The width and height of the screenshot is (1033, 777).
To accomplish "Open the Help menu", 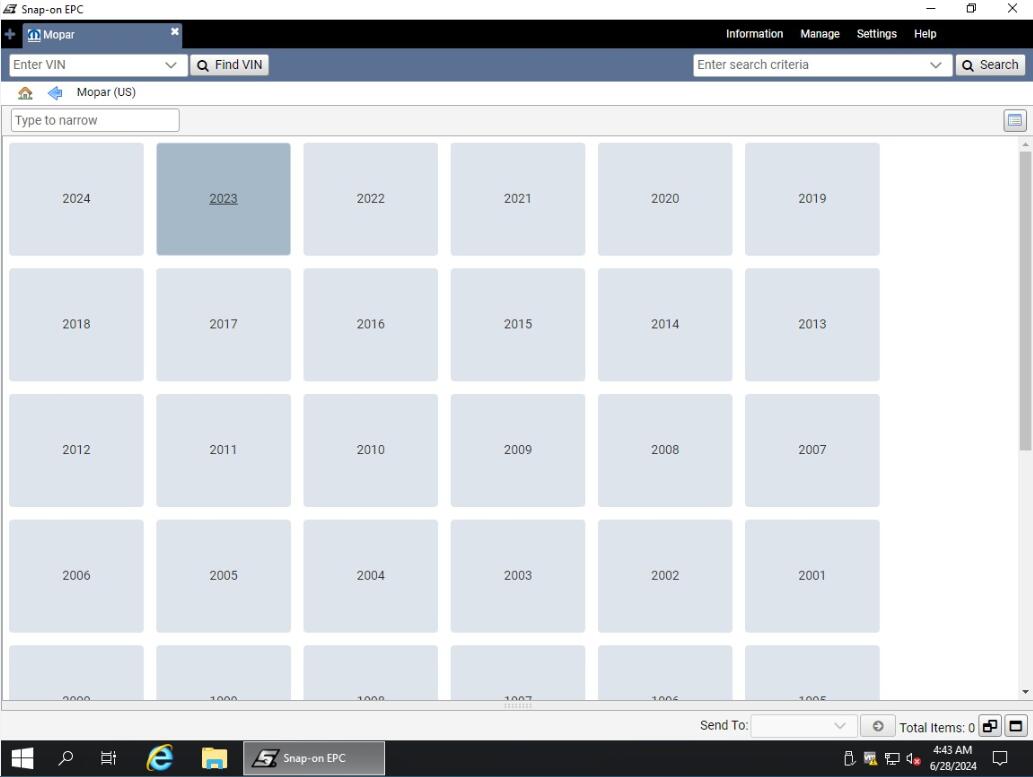I will coord(925,34).
